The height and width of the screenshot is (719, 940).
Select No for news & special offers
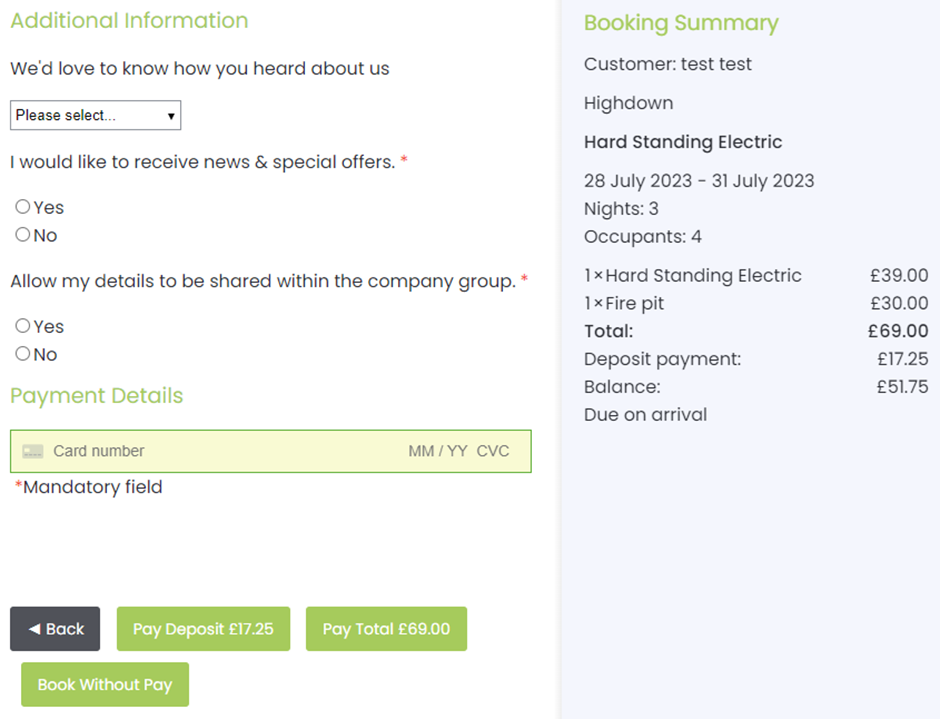(x=23, y=235)
